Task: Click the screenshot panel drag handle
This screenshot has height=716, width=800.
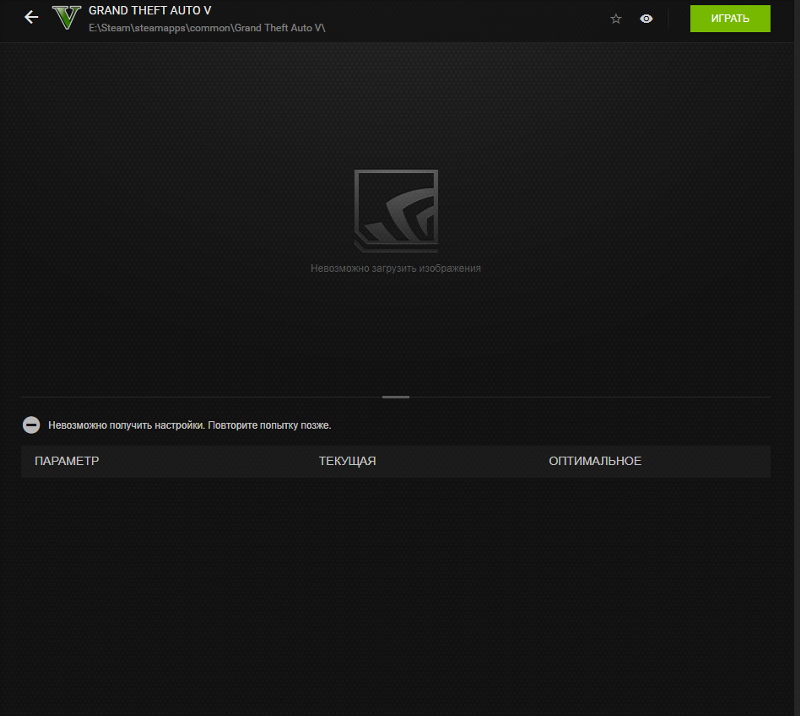Action: [395, 397]
